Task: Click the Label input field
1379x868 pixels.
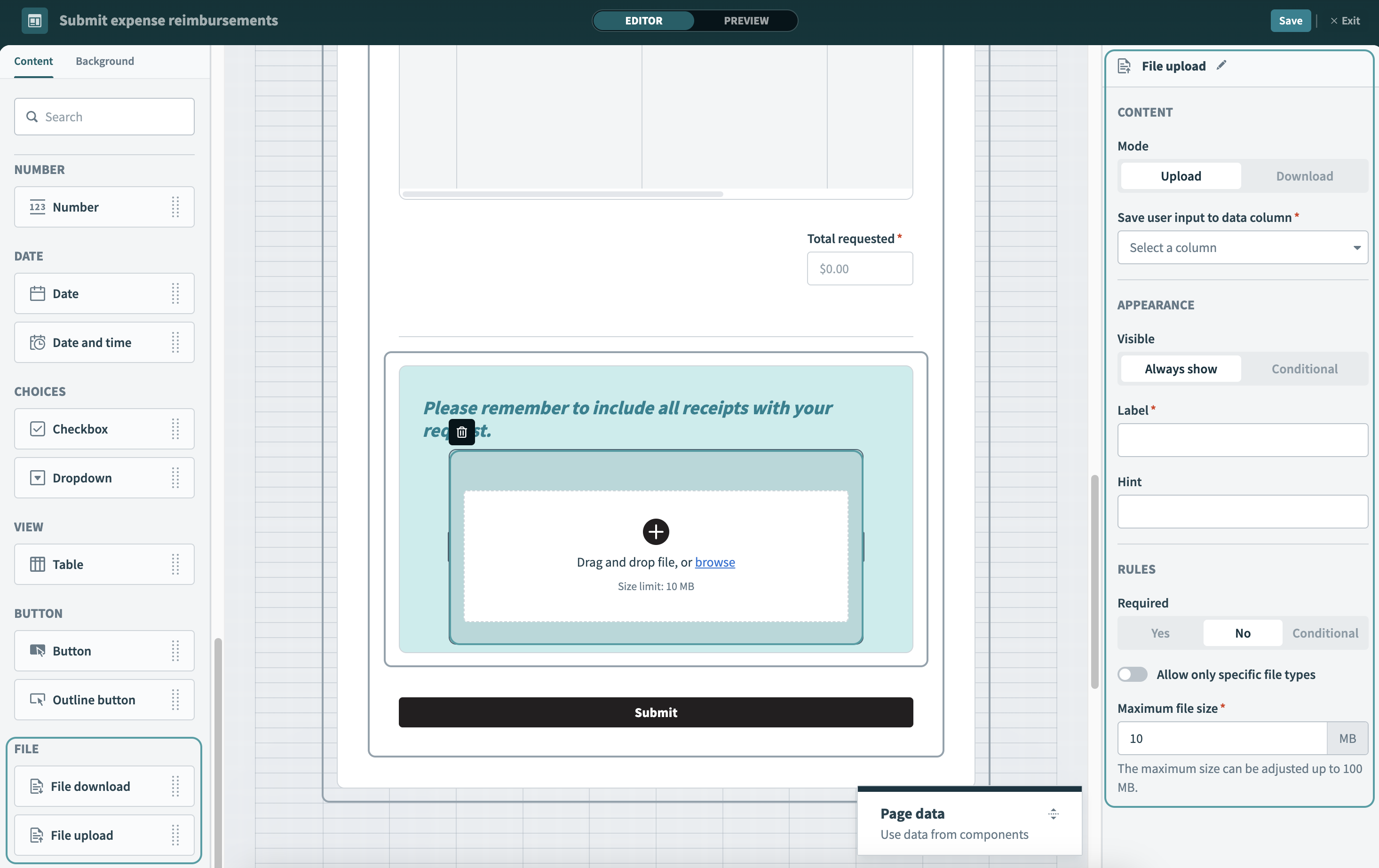Action: (1242, 440)
